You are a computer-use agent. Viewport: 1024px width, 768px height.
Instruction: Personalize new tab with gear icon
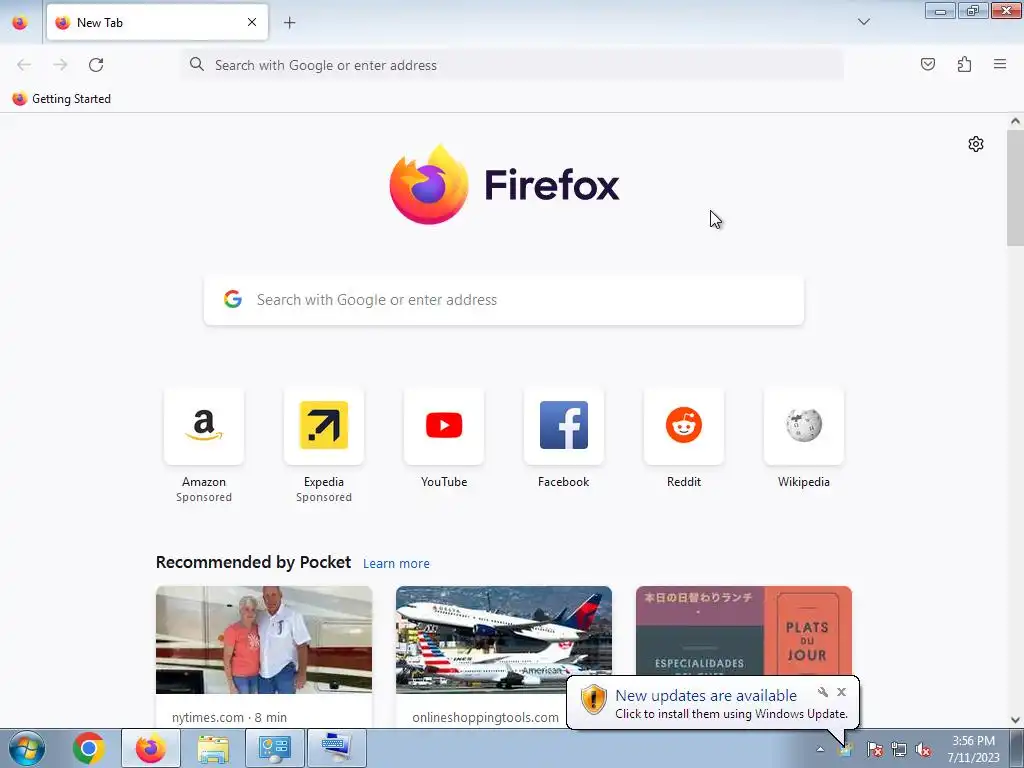976,144
